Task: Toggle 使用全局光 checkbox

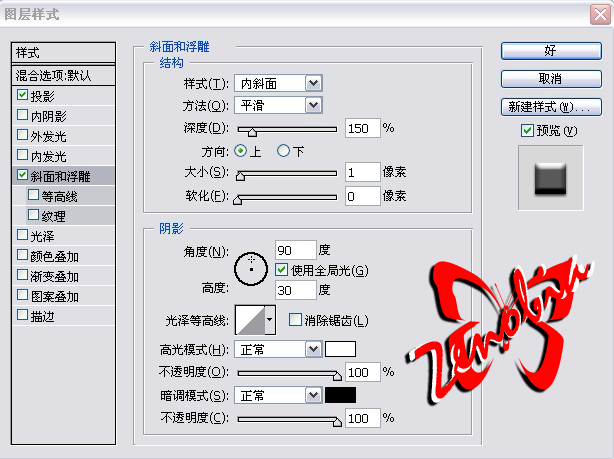Action: [281, 269]
